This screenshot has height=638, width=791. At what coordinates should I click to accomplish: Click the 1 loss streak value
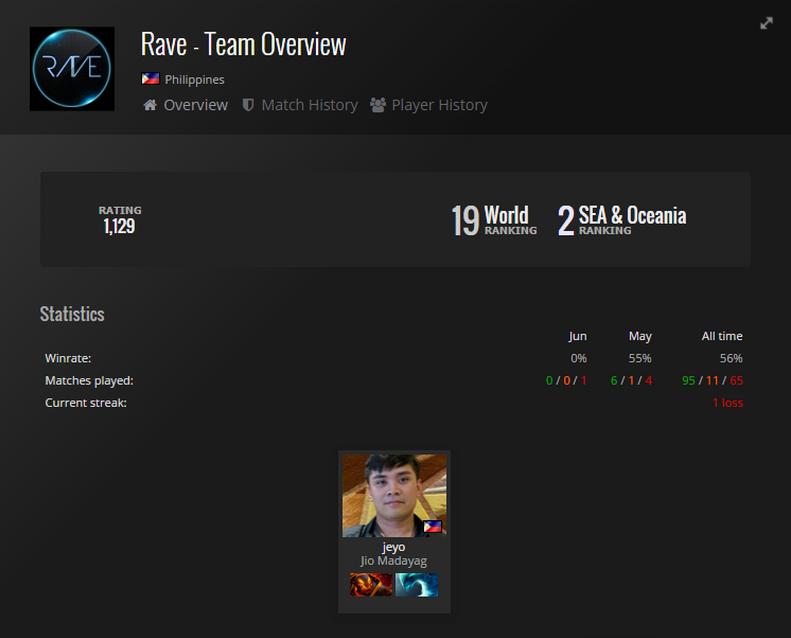click(728, 402)
